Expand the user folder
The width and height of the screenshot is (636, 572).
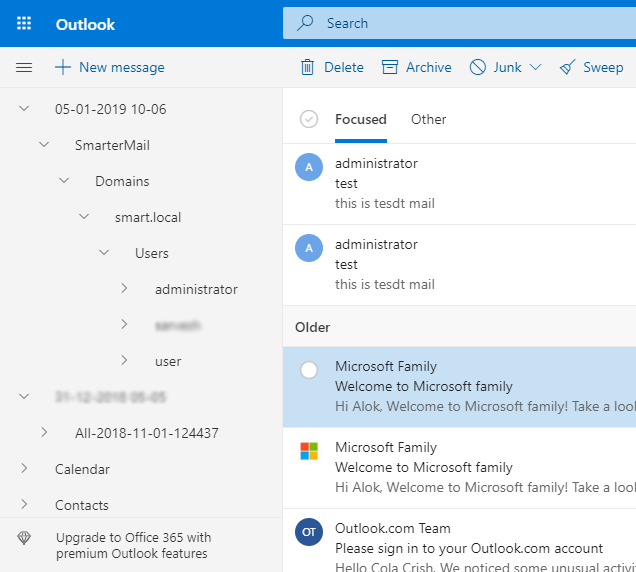tap(124, 360)
